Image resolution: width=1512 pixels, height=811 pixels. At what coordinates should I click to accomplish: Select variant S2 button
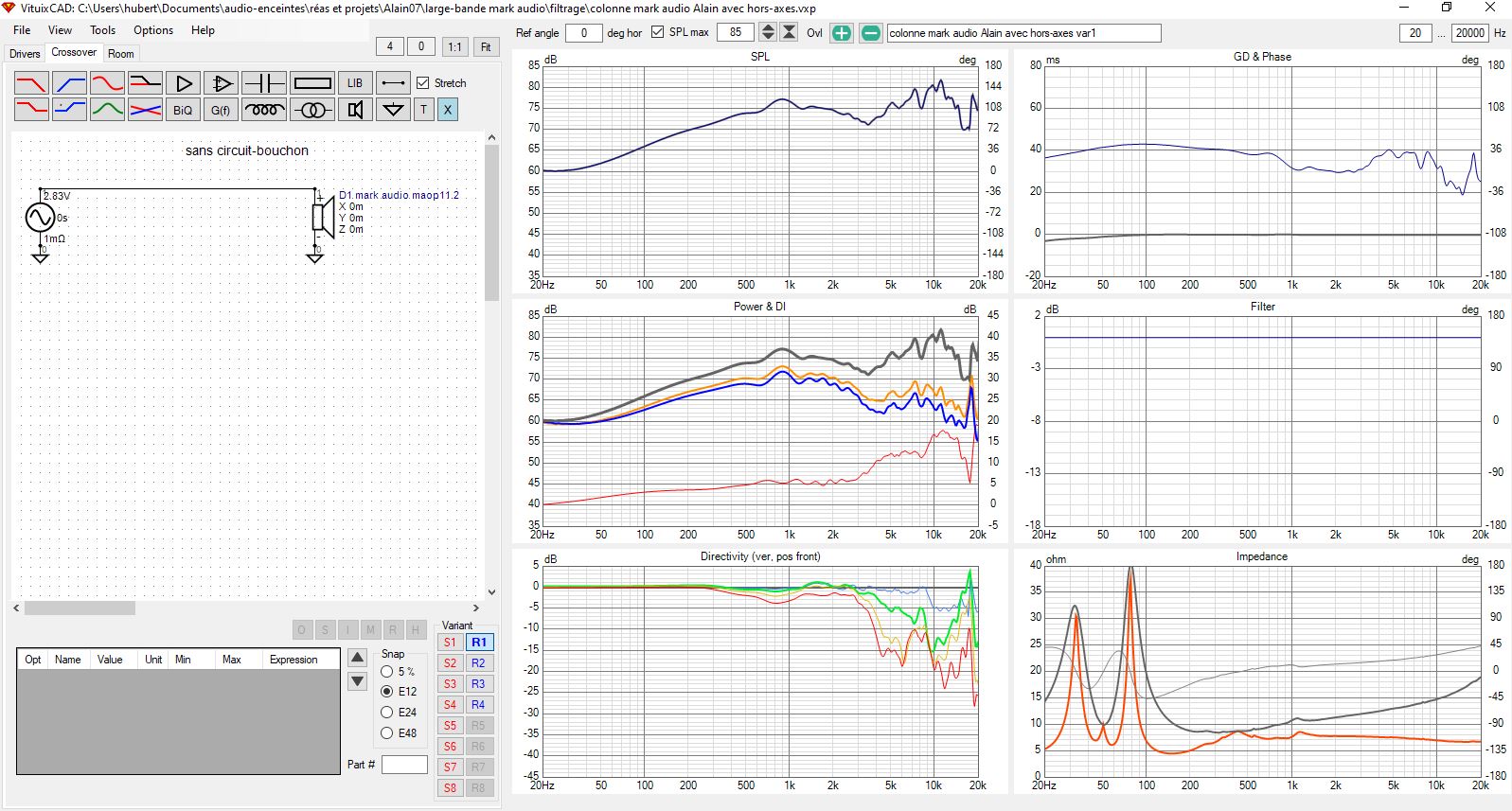tap(450, 663)
